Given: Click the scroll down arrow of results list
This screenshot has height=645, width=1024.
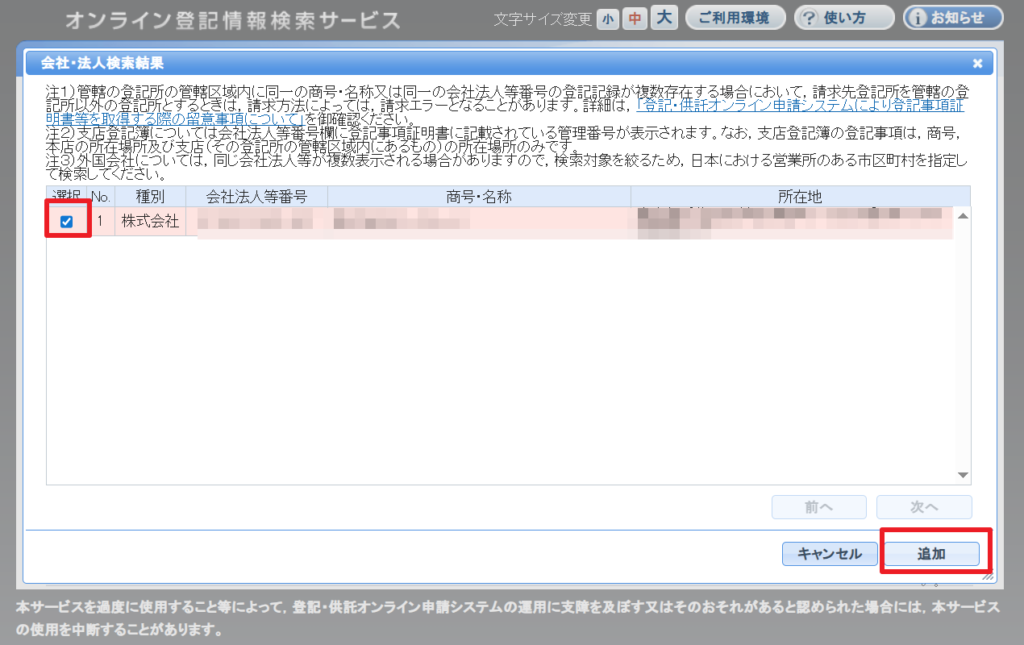Looking at the screenshot, I should [963, 476].
